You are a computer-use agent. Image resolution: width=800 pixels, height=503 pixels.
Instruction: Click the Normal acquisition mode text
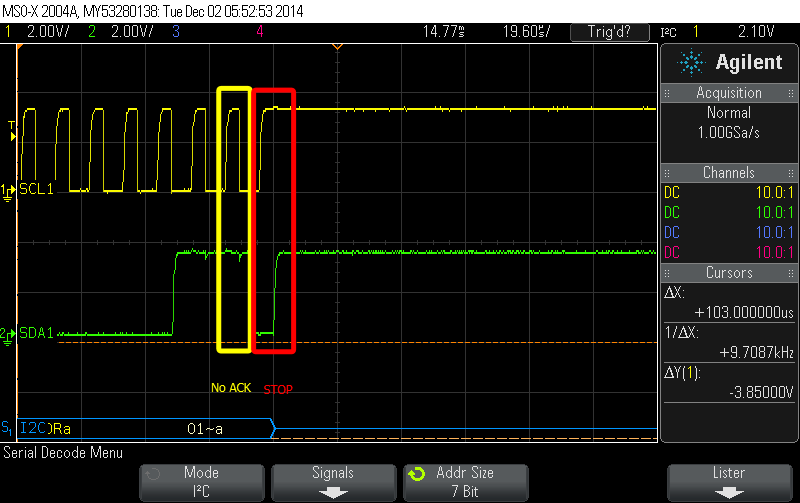(729, 113)
